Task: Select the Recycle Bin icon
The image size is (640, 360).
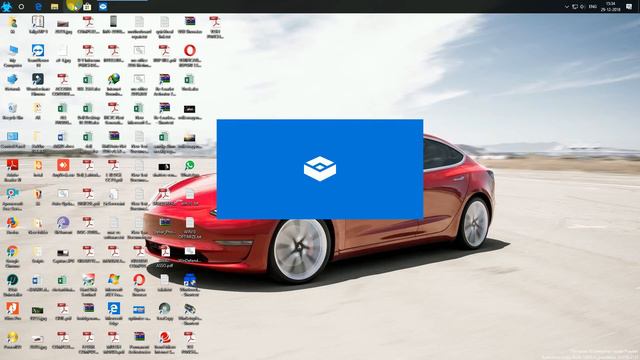Action: click(13, 111)
